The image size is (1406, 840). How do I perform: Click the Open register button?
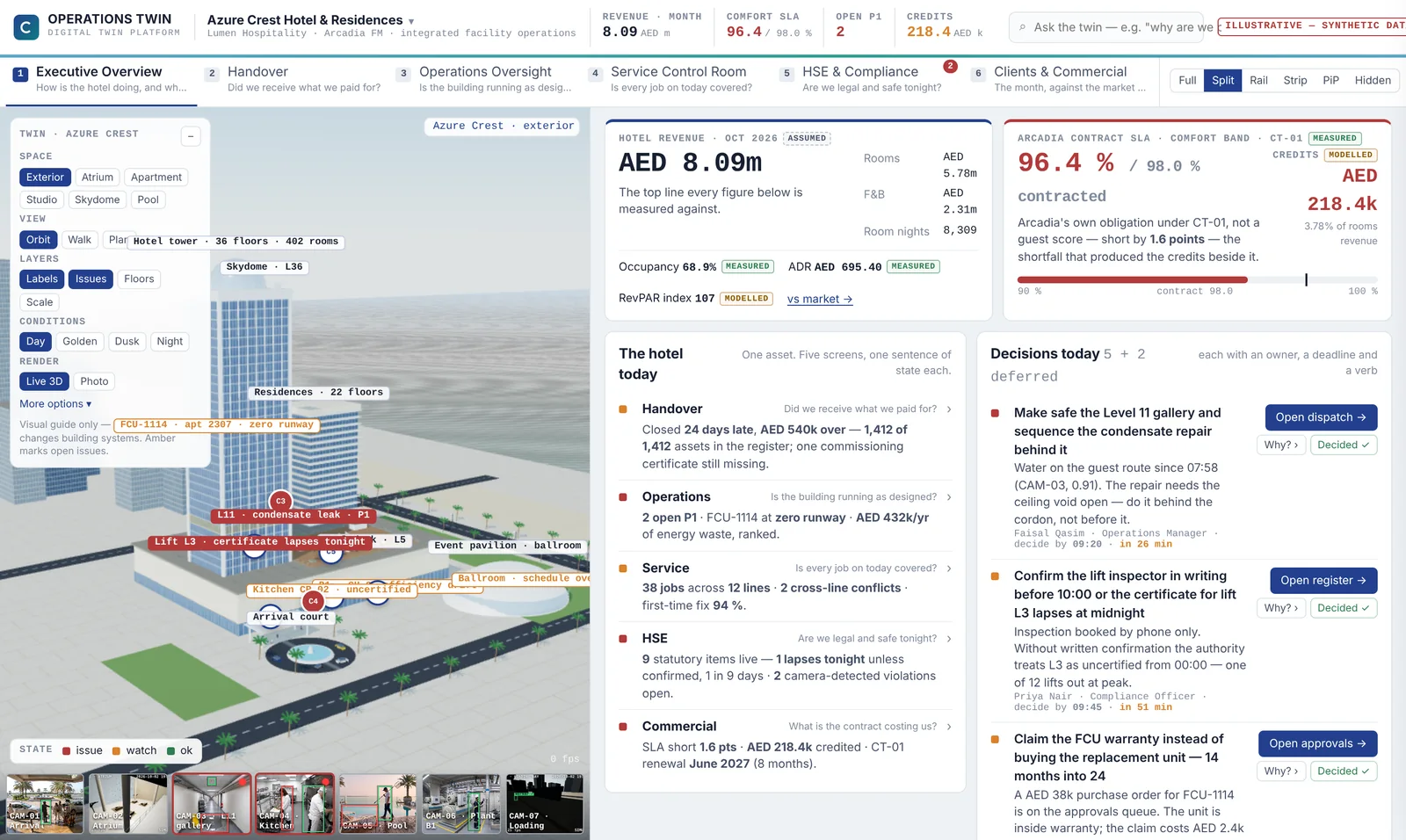(x=1323, y=581)
